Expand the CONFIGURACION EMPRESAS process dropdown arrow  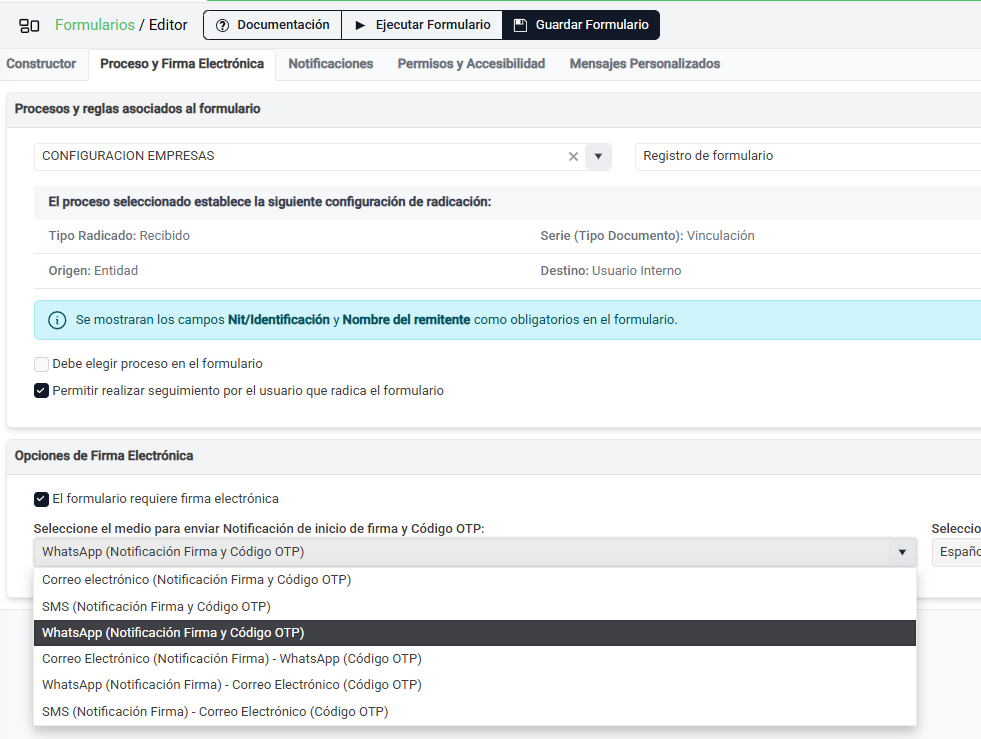click(x=598, y=156)
